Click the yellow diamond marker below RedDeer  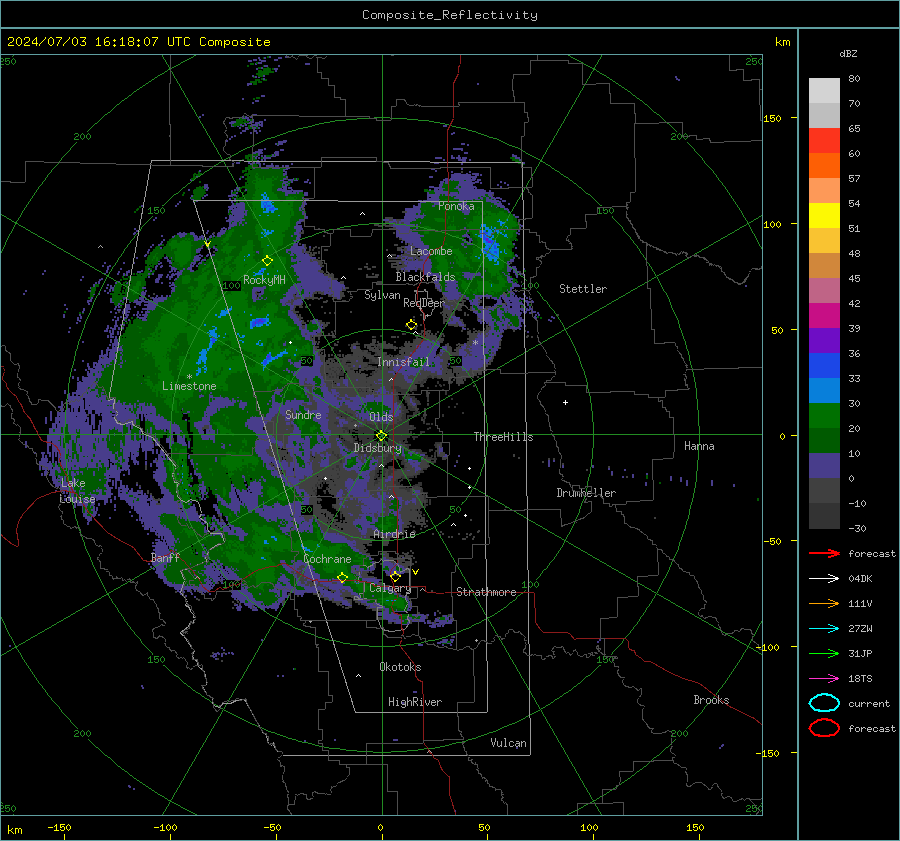[411, 325]
